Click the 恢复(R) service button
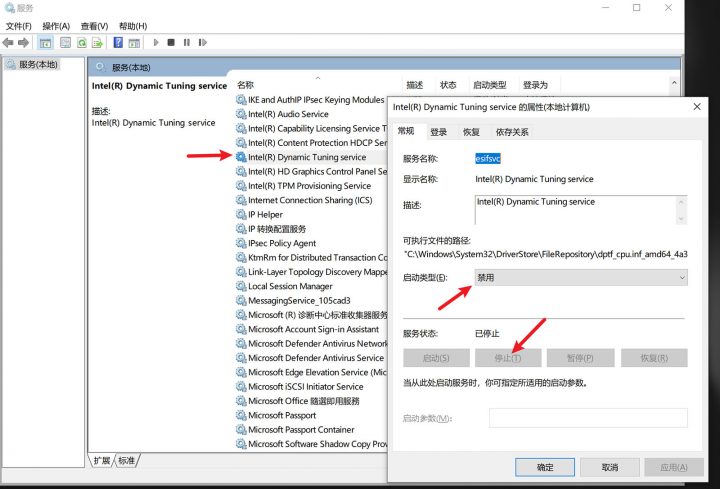720x489 pixels. [654, 358]
